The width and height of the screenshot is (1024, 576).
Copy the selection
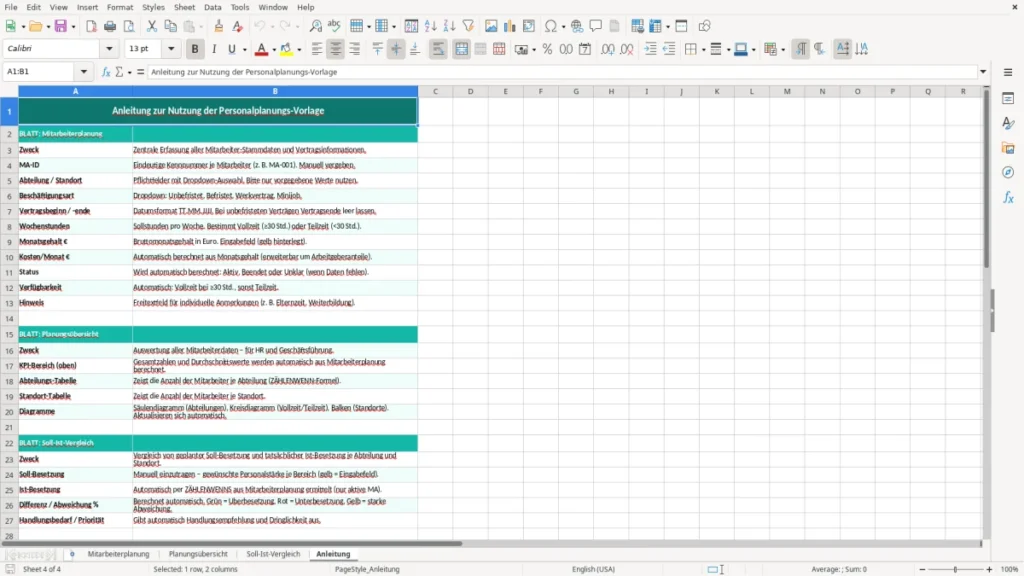(170, 26)
